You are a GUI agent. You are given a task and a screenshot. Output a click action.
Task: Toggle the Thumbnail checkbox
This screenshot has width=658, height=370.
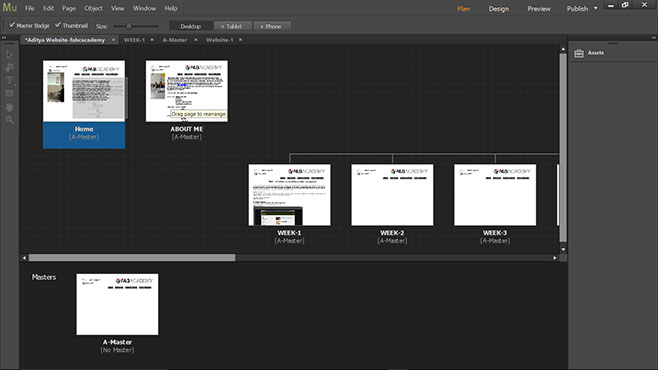coord(58,25)
